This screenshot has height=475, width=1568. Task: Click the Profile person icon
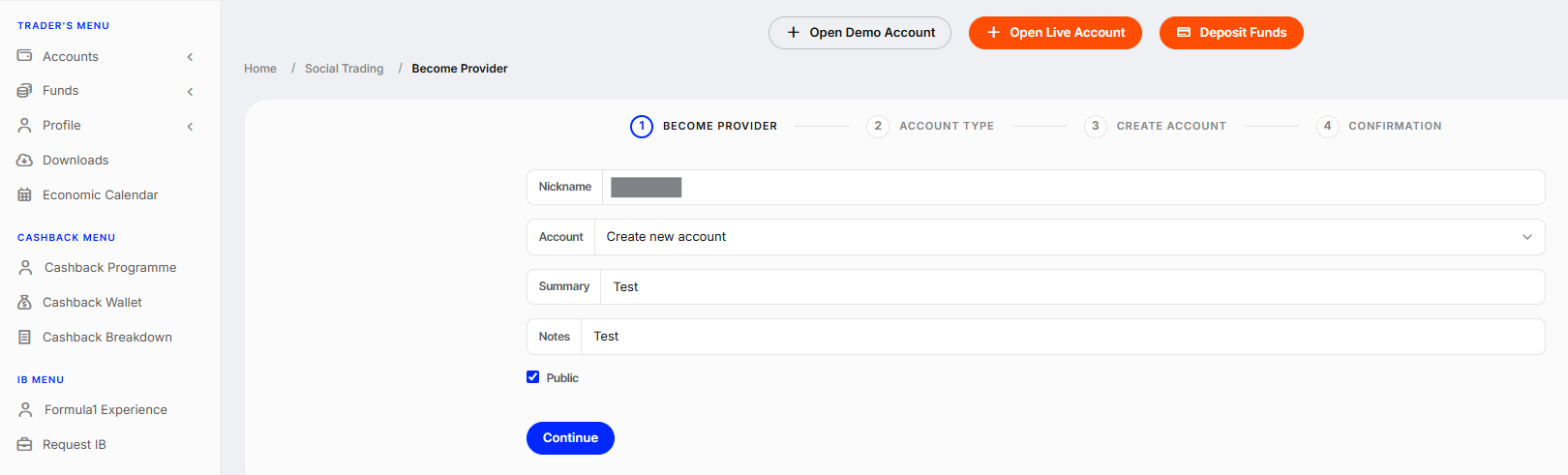[24, 126]
